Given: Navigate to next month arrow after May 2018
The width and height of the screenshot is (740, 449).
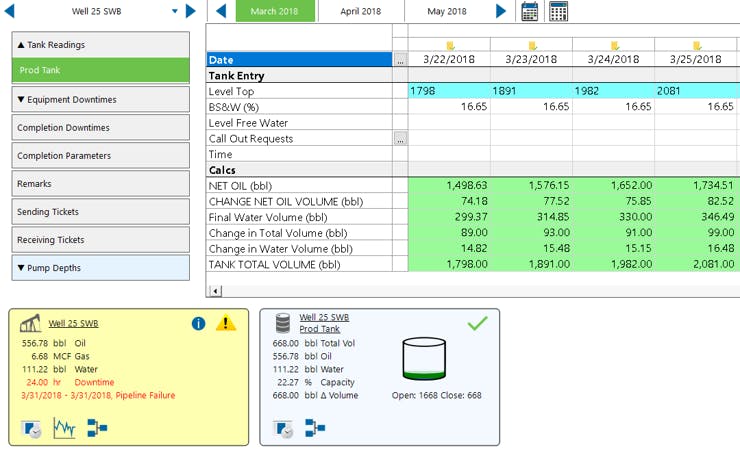Looking at the screenshot, I should coord(501,11).
